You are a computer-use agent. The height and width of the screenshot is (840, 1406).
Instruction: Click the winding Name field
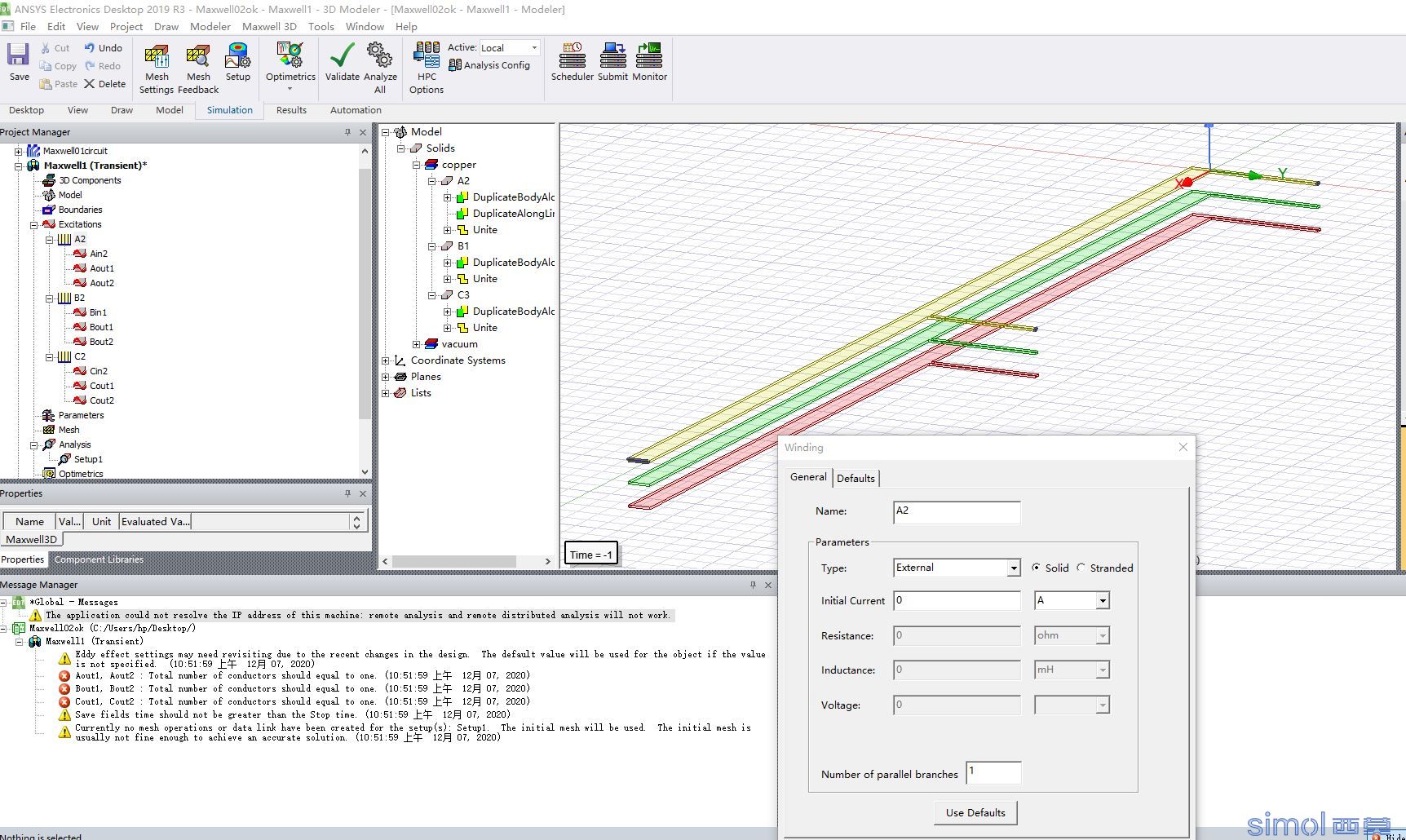click(x=957, y=511)
